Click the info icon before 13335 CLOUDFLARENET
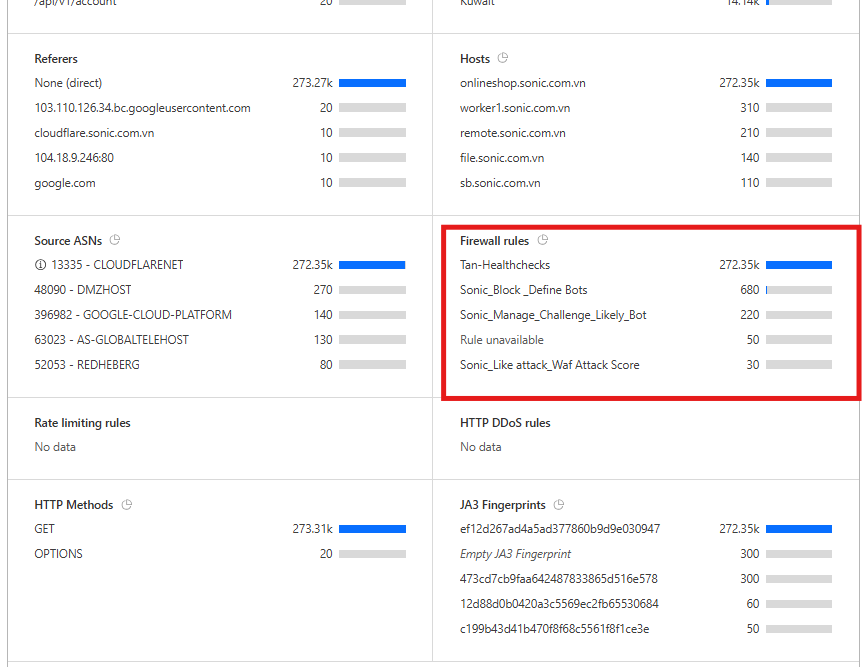866x667 pixels. click(40, 265)
